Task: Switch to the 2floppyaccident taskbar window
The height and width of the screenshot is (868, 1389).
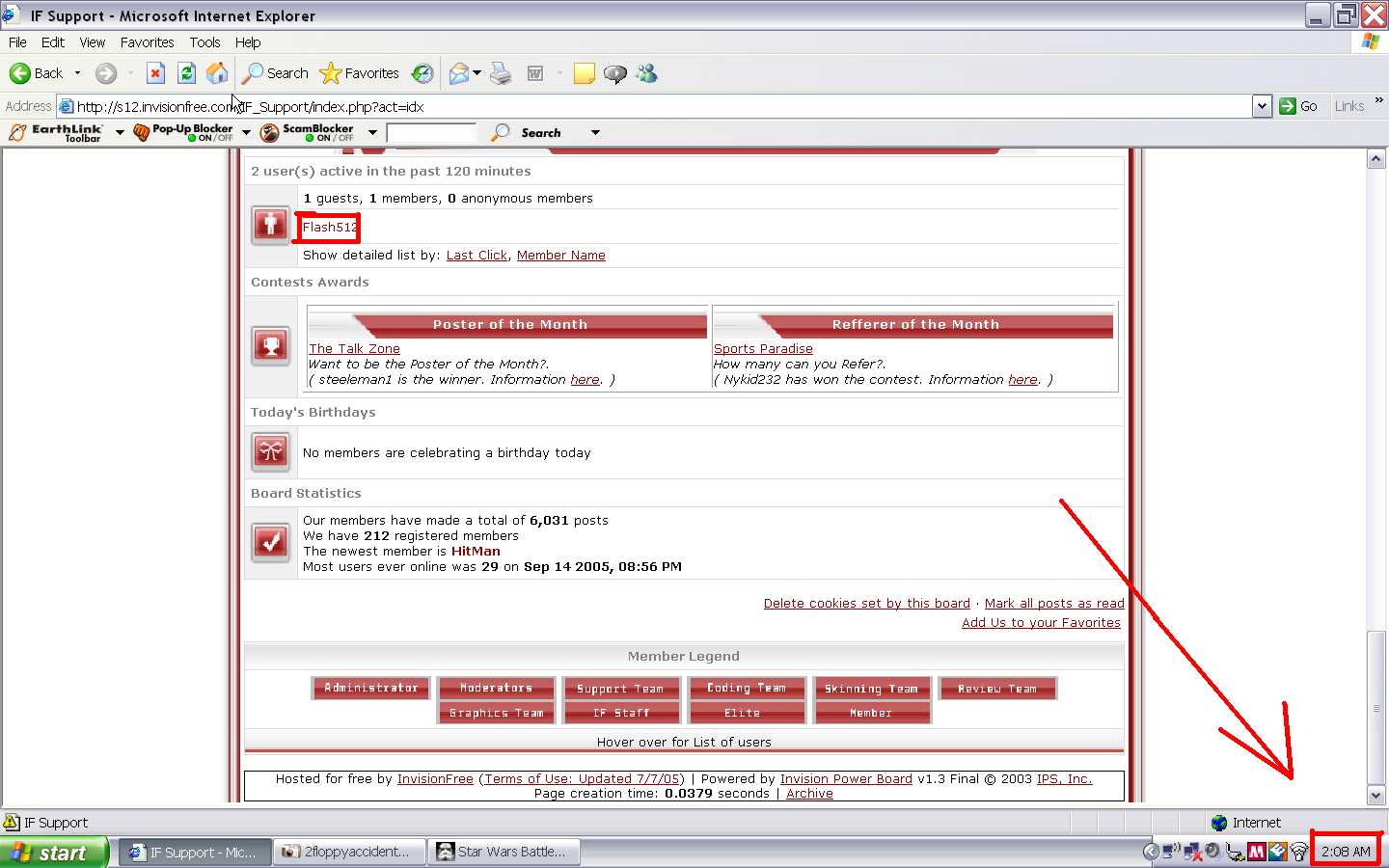Action: [x=349, y=852]
